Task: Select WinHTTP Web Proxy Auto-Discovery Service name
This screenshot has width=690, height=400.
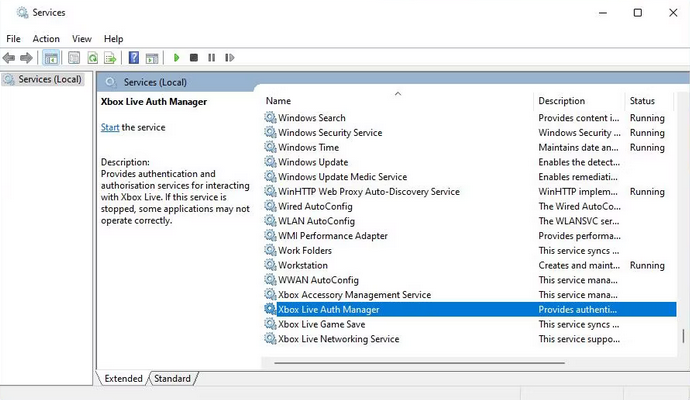Action: click(369, 191)
